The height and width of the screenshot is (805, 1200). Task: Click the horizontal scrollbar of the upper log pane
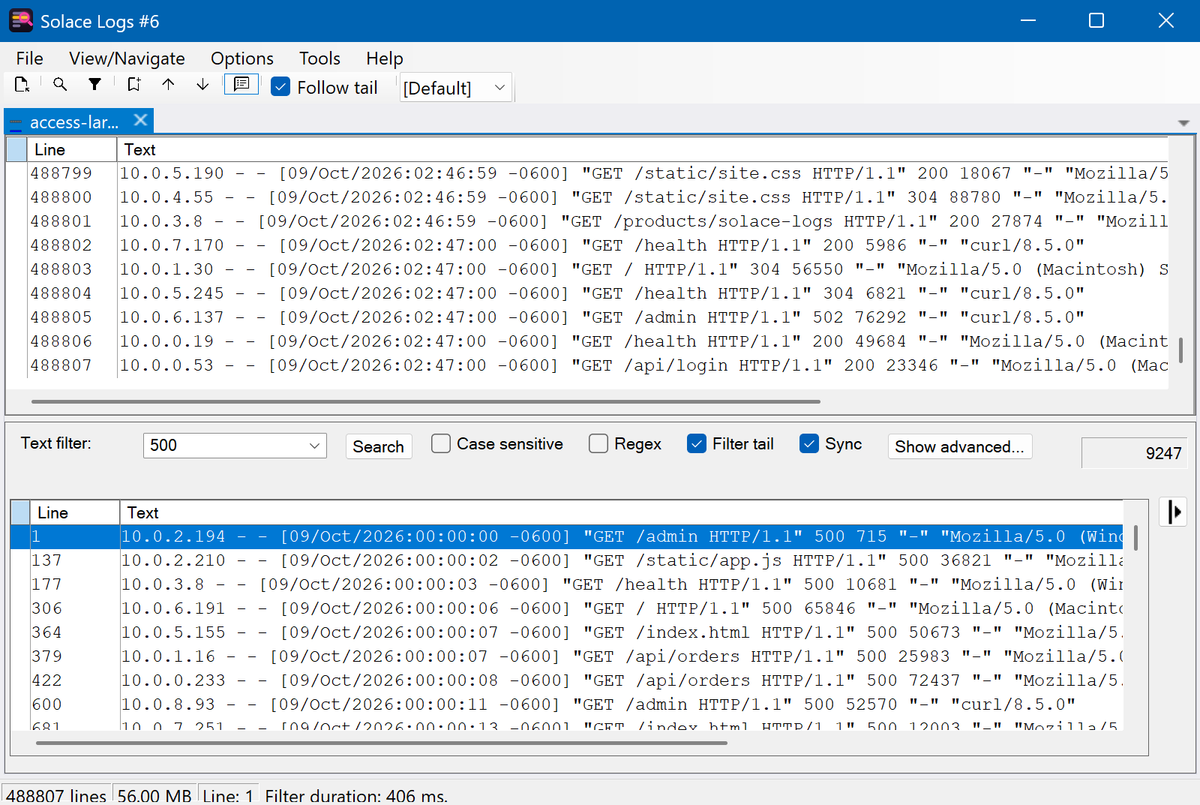pyautogui.click(x=425, y=402)
